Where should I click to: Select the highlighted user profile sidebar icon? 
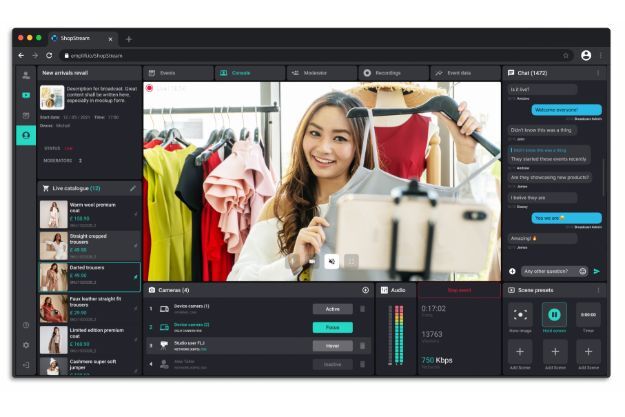[x=26, y=136]
